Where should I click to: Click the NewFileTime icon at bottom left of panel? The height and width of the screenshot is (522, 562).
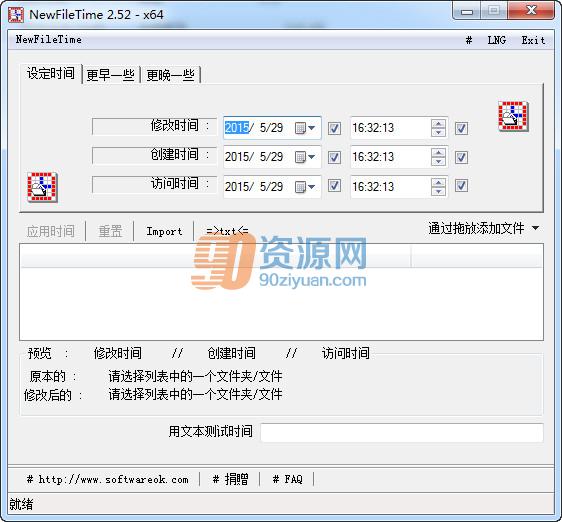[x=42, y=187]
